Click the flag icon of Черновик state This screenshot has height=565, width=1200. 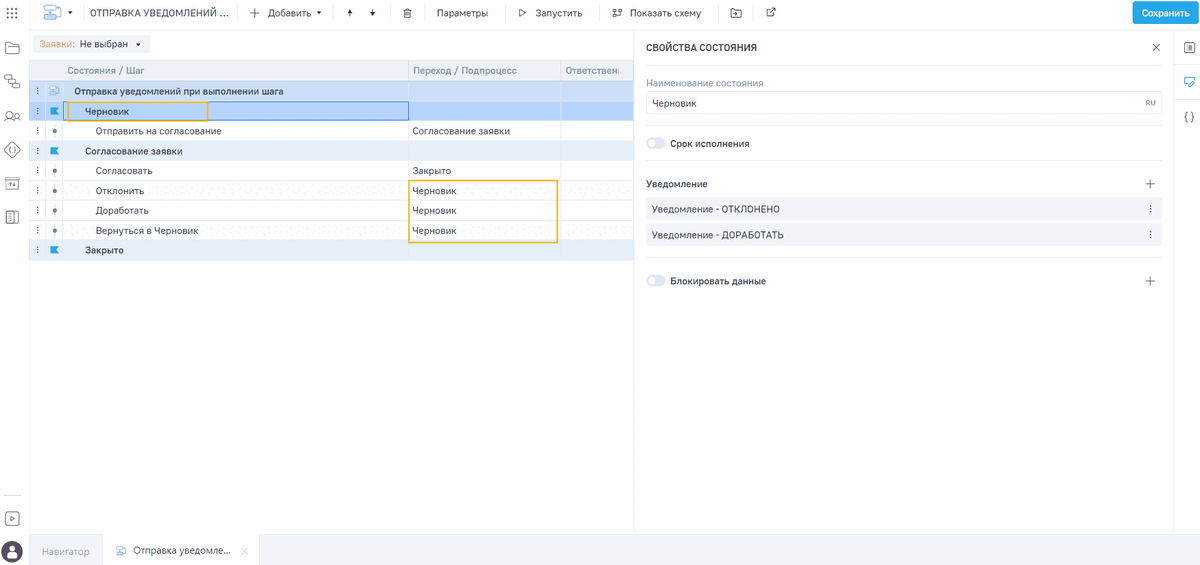point(54,111)
